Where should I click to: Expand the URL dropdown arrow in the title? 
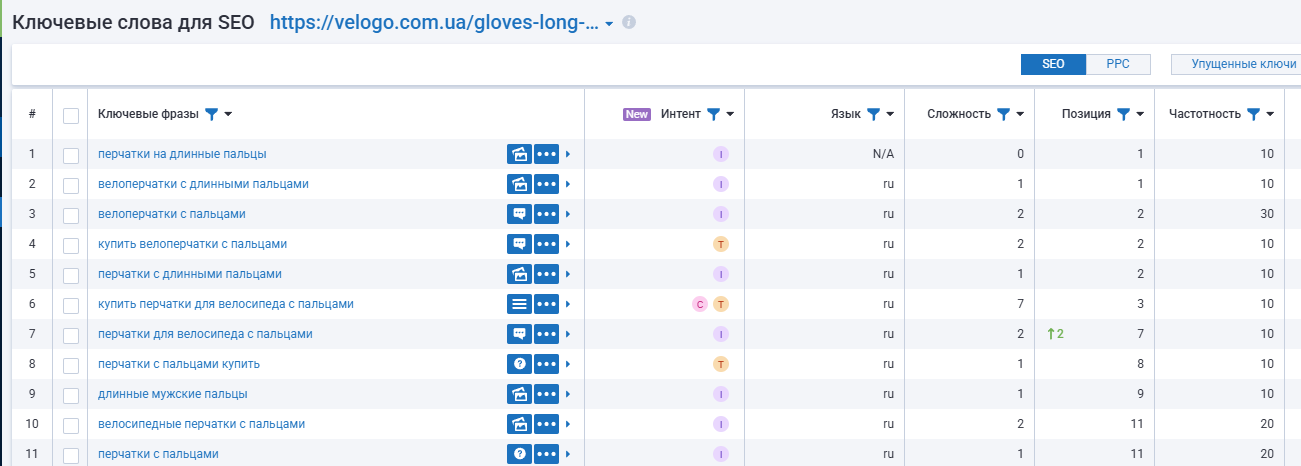[609, 24]
